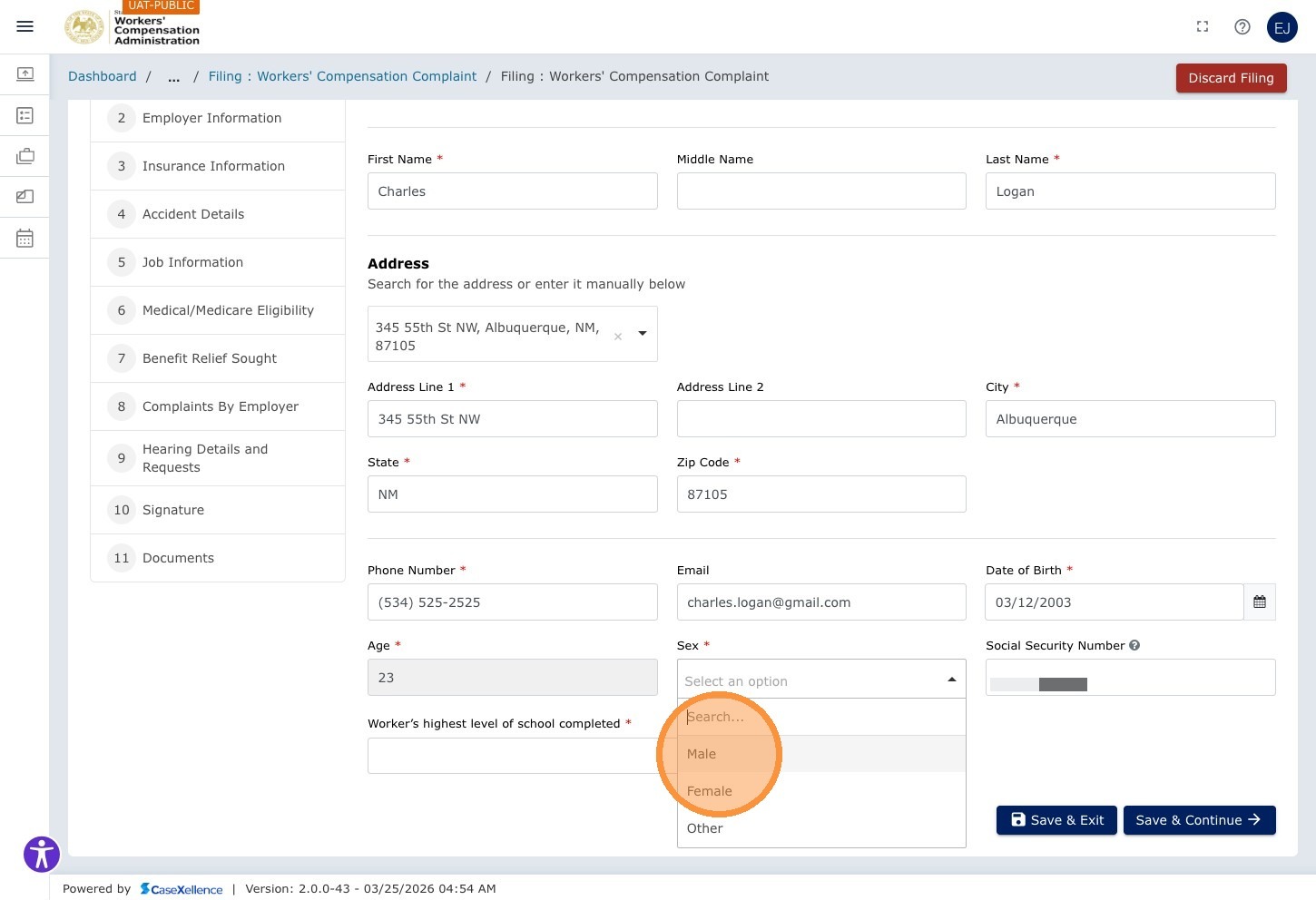The image size is (1316, 900).
Task: Open the Date of Birth calendar picker
Action: pos(1260,602)
